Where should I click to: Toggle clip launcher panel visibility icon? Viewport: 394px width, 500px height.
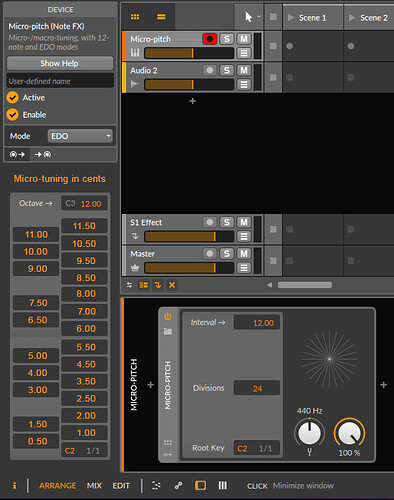144,285
